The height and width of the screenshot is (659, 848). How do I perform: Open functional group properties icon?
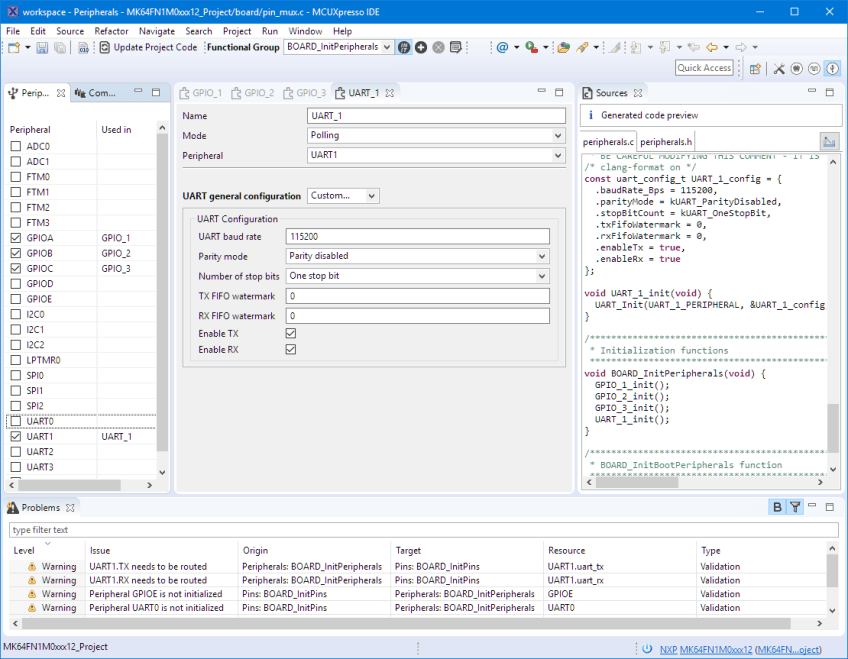click(x=455, y=47)
